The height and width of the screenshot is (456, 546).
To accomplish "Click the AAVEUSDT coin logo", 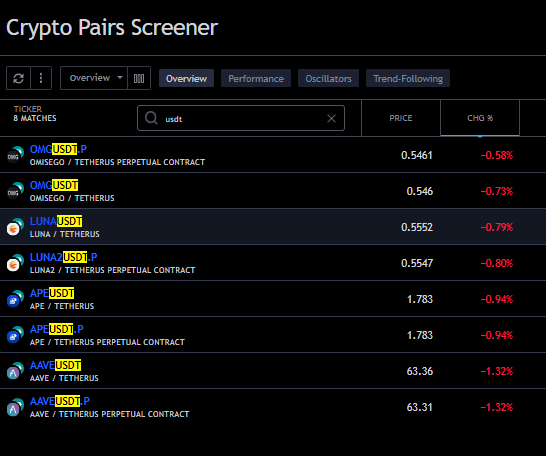I will coord(15,371).
